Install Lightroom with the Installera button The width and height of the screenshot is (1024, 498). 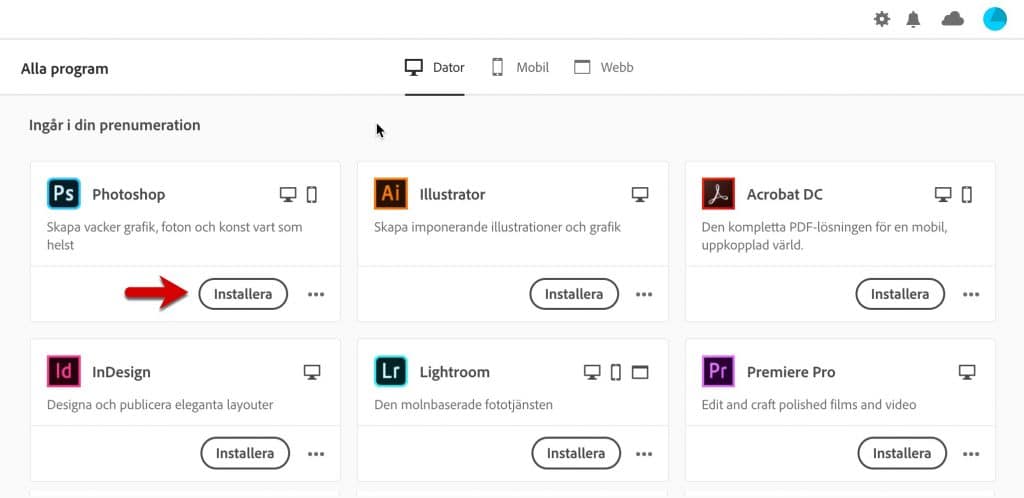[x=576, y=453]
